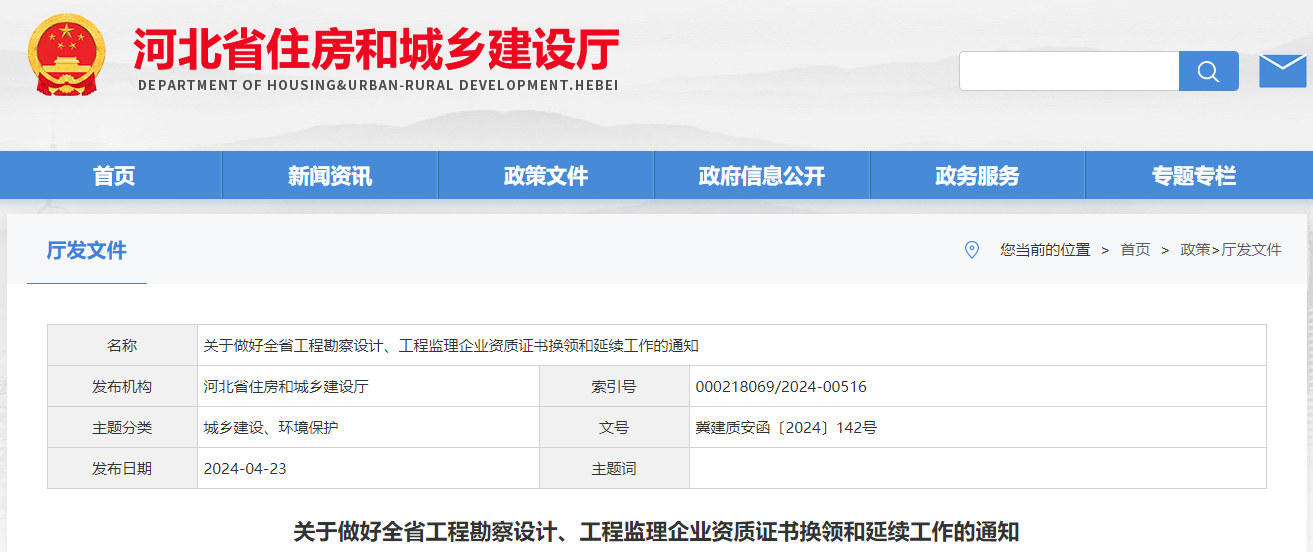Click the 您当前的位置 label
The height and width of the screenshot is (552, 1313).
(x=1045, y=250)
